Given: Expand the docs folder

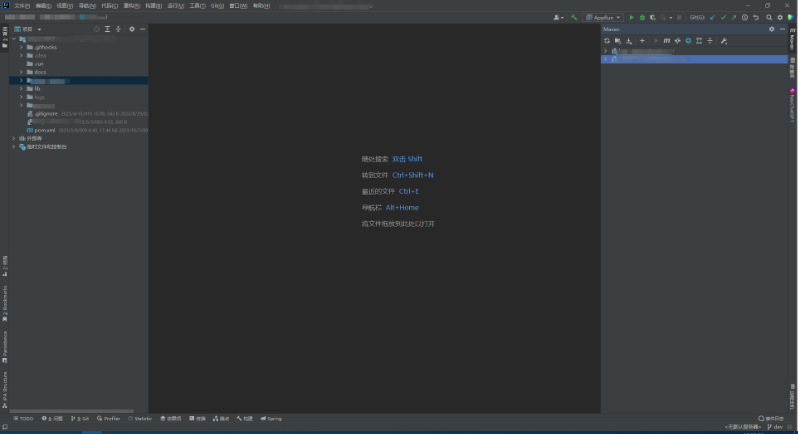Looking at the screenshot, I should click(x=21, y=72).
